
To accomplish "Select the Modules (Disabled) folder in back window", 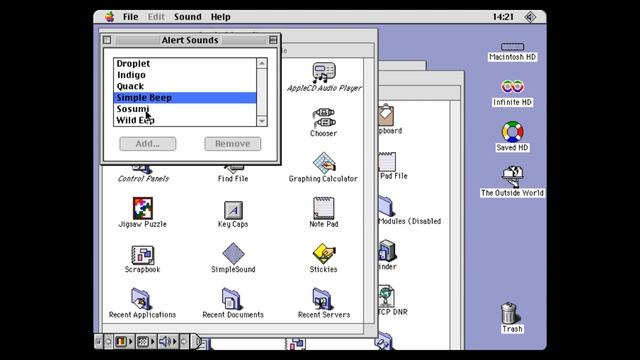I will [x=387, y=206].
